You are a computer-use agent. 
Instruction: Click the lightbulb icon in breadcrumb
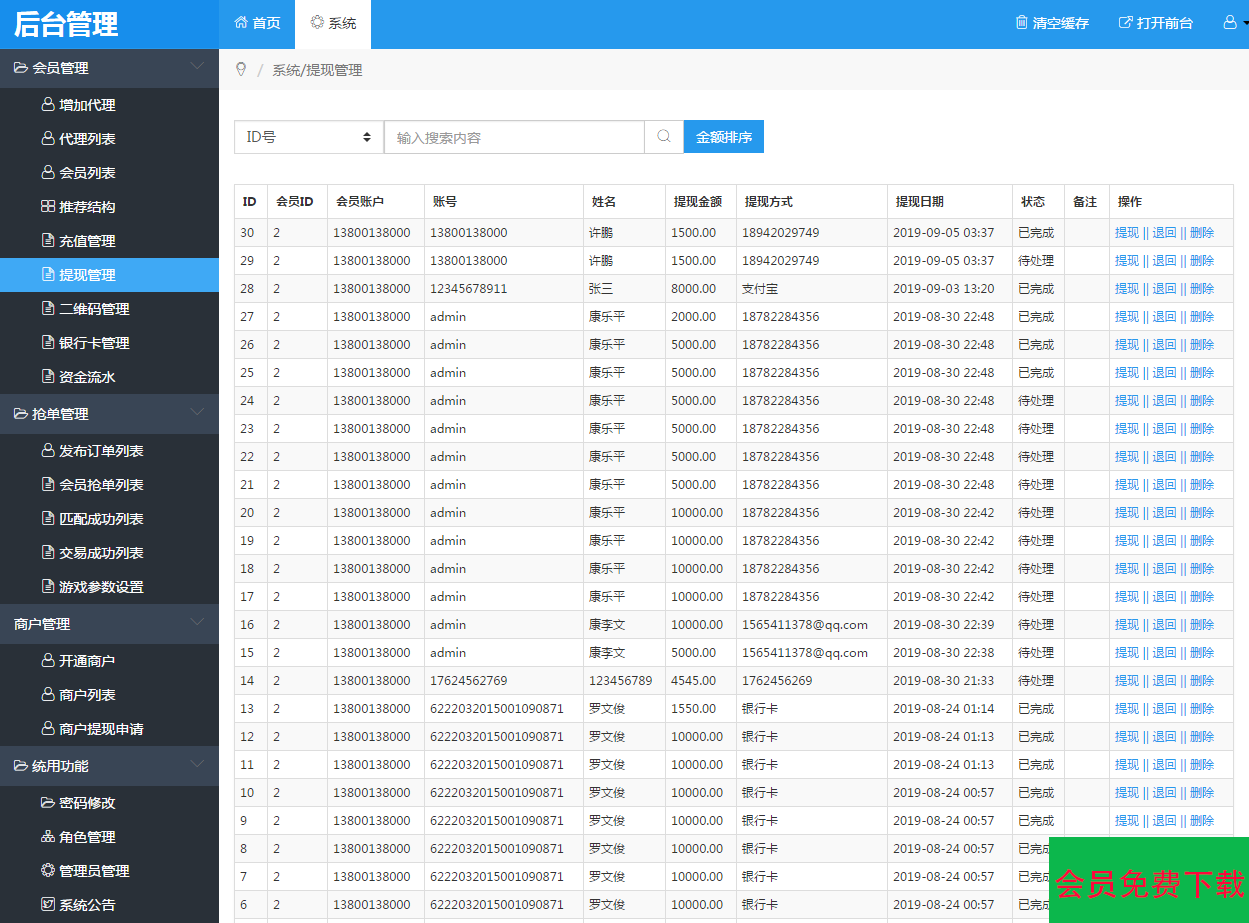[x=241, y=69]
